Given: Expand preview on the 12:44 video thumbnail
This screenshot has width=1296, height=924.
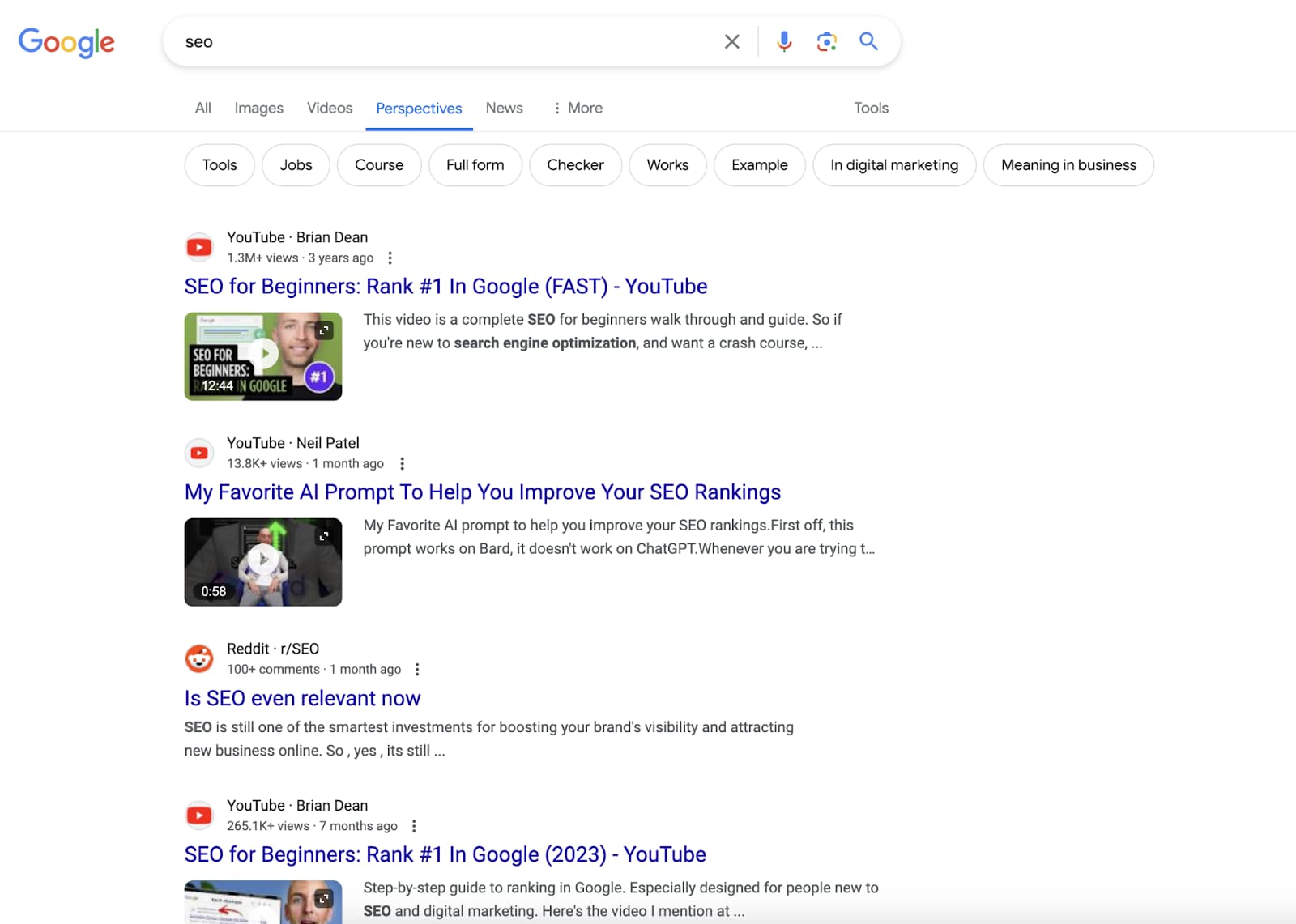Looking at the screenshot, I should [324, 330].
